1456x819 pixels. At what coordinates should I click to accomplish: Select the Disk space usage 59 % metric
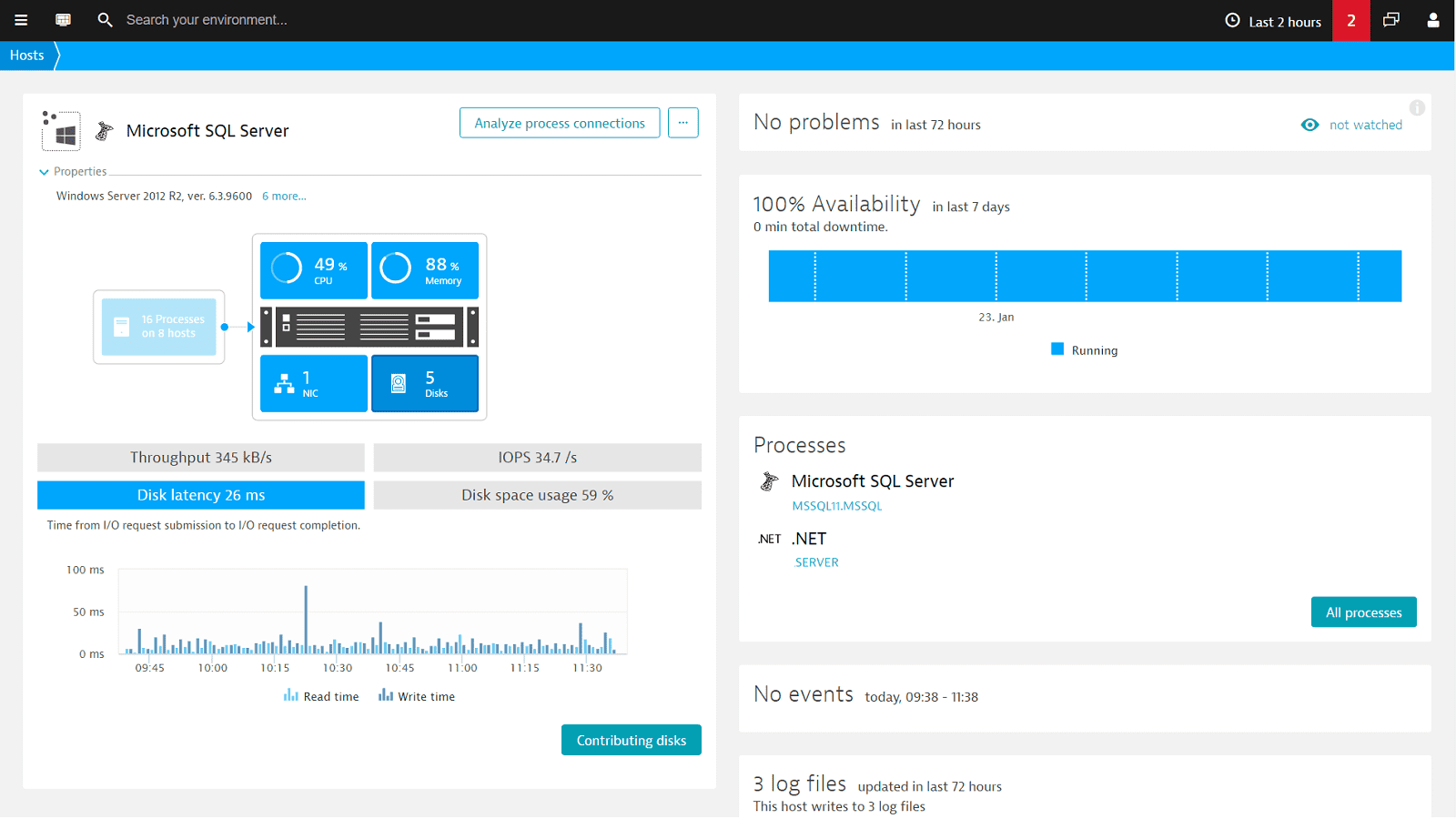(538, 495)
